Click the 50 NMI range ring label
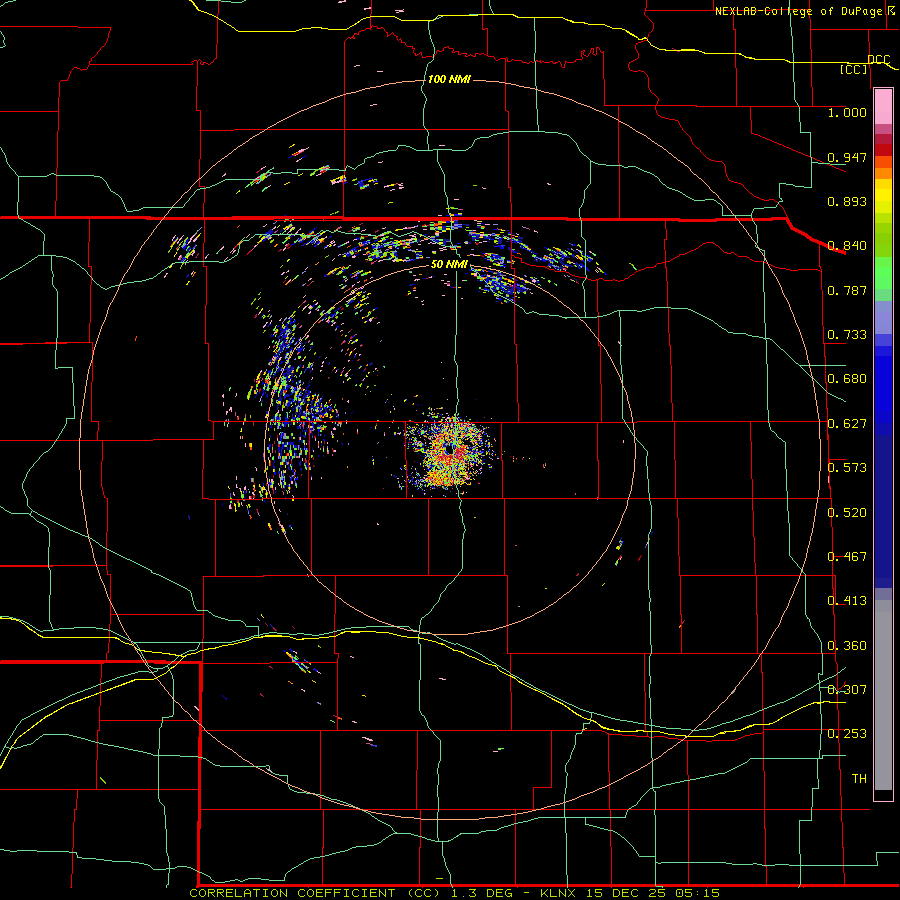900x900 pixels. pos(449,264)
